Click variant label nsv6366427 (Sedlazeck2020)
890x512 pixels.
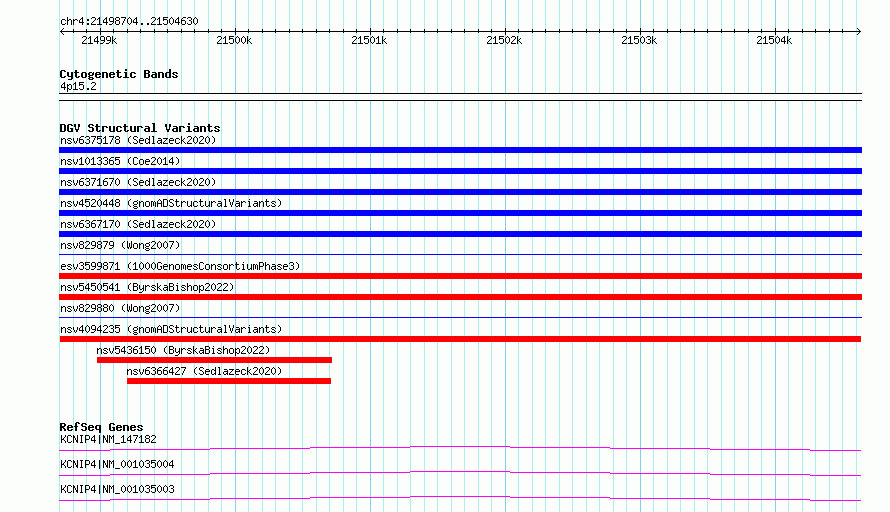(x=204, y=371)
